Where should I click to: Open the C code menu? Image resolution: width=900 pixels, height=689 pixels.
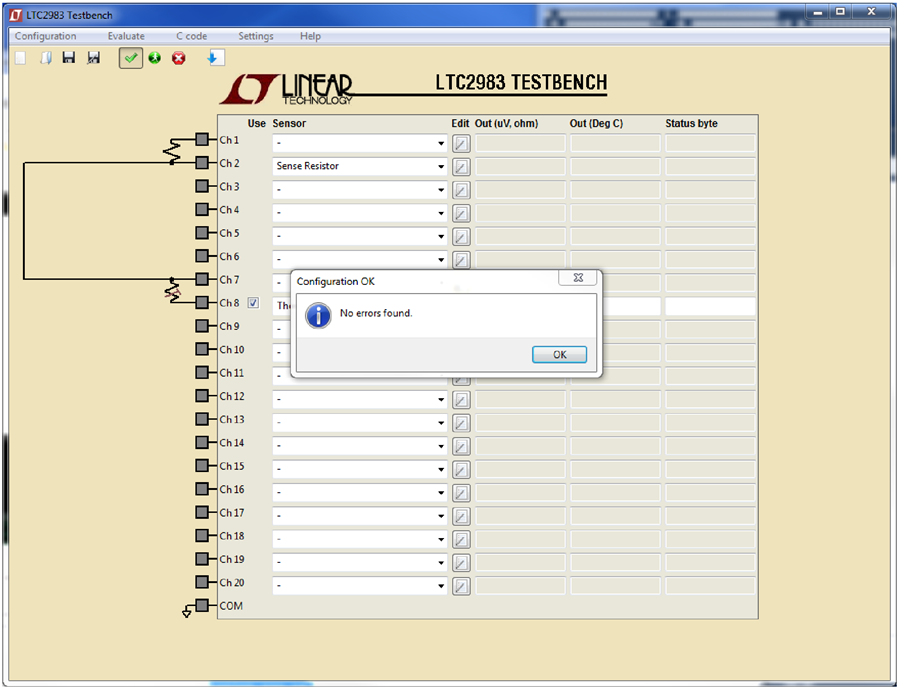191,36
